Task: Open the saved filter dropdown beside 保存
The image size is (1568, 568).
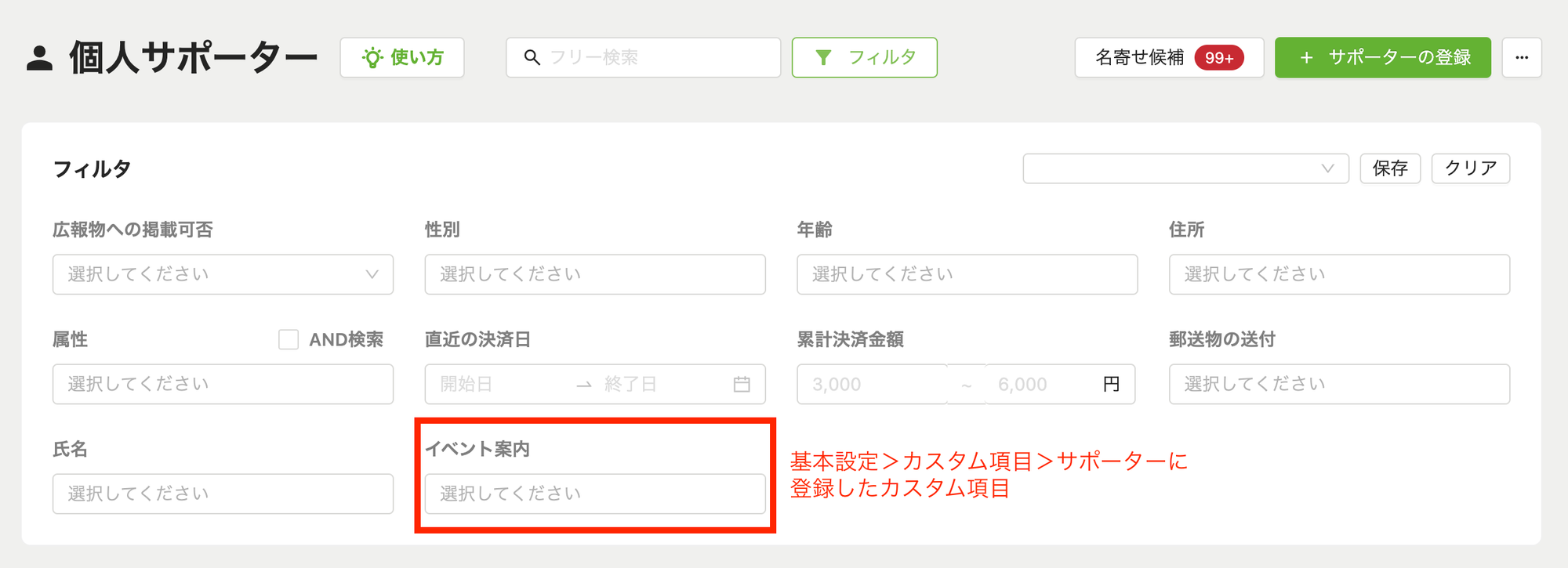Action: (x=1185, y=168)
